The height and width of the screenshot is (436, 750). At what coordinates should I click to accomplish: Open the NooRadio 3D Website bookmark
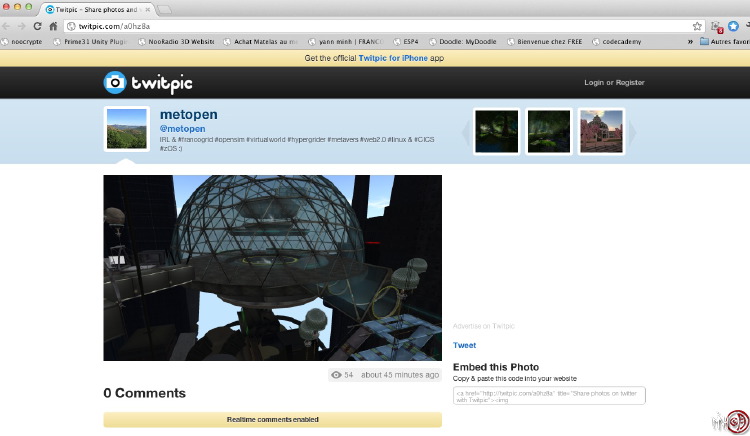[x=176, y=42]
